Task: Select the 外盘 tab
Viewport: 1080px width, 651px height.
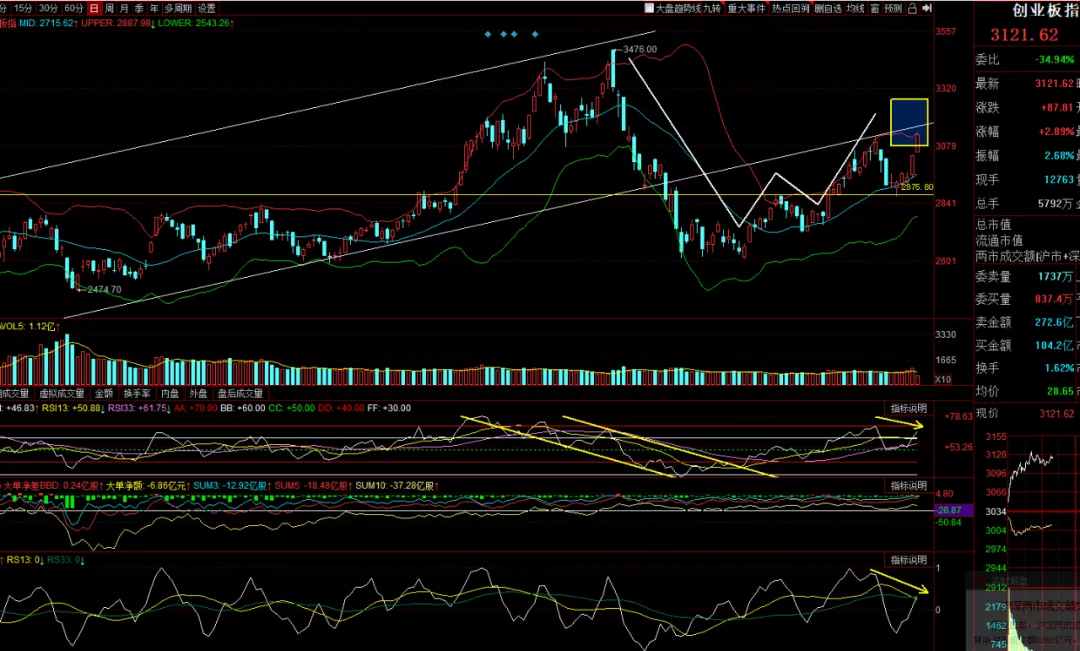Action: (198, 393)
